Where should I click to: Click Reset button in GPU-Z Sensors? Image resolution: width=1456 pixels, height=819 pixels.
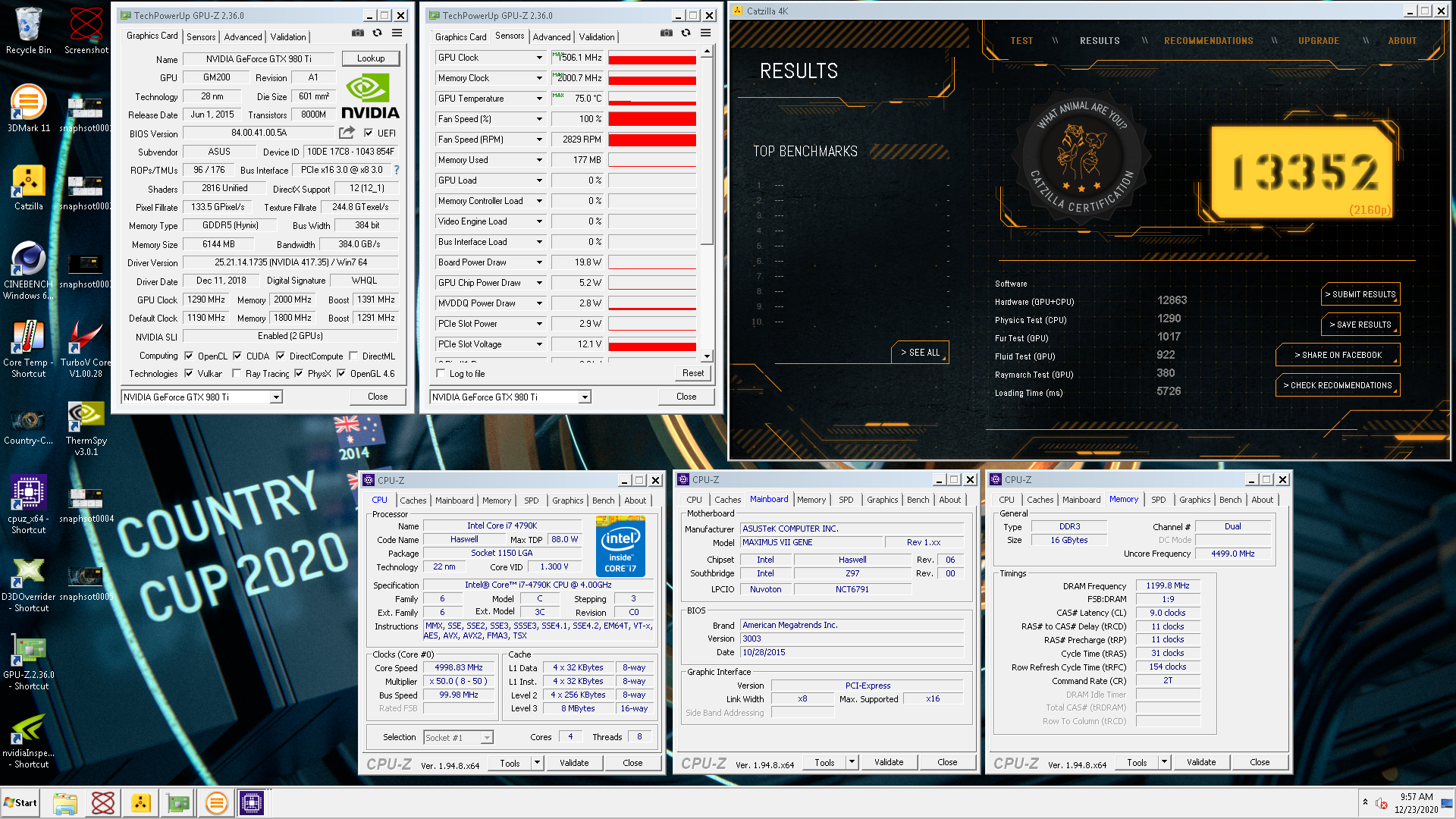click(x=692, y=373)
